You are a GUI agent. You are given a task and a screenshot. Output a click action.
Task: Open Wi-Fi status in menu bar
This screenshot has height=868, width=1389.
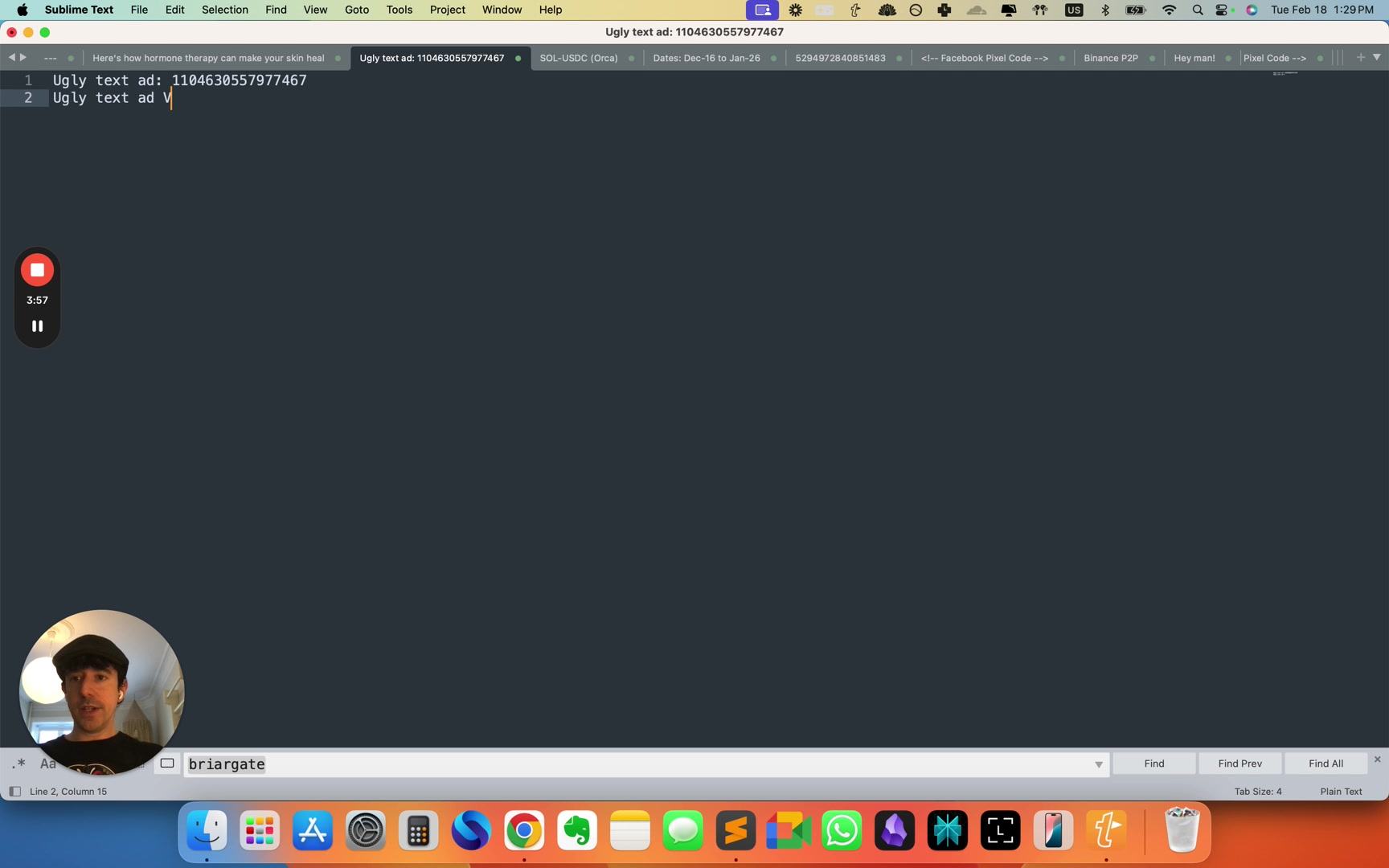(1169, 10)
